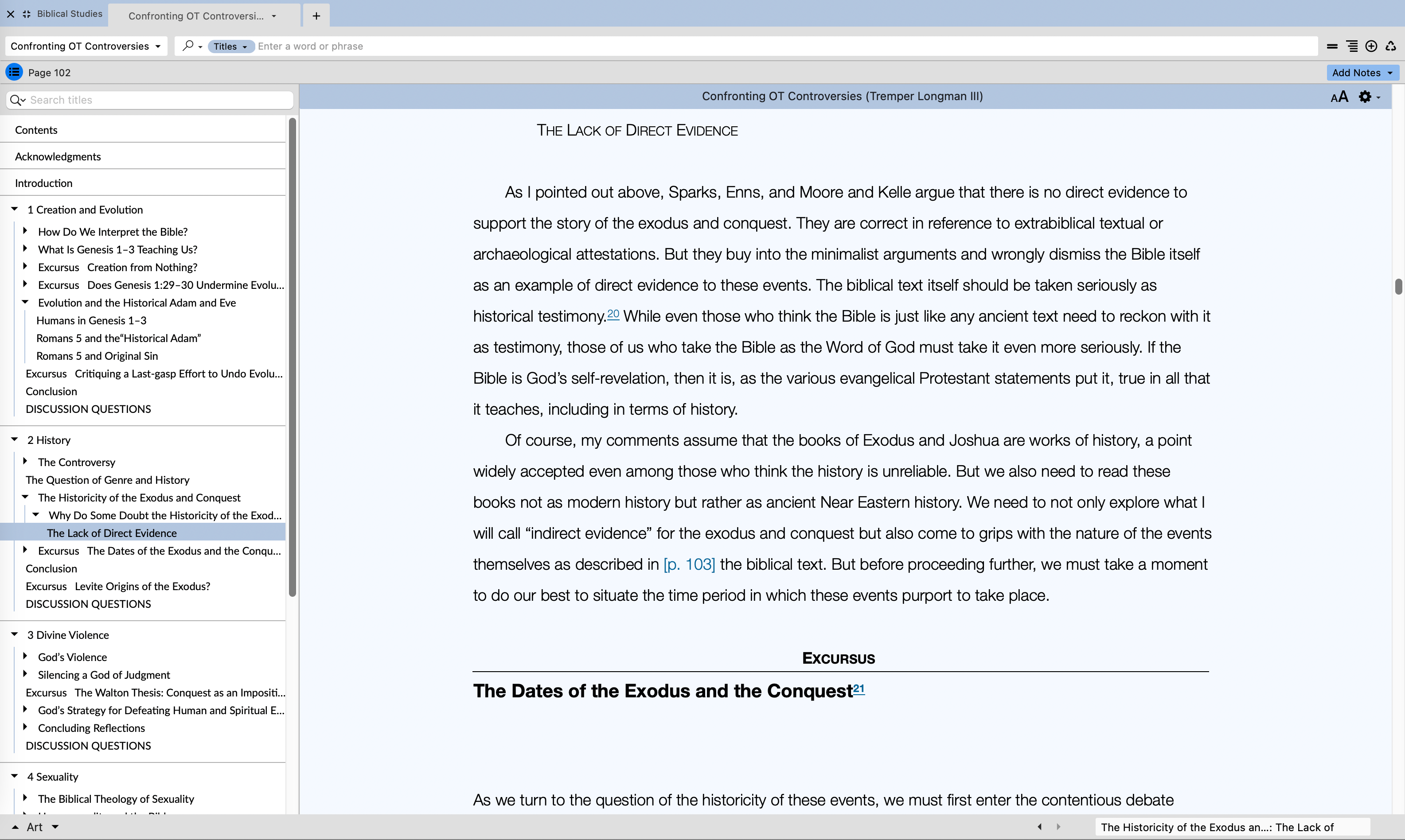The image size is (1405, 840).
Task: Focus the 'Enter a word or phrase' field
Action: point(784,47)
